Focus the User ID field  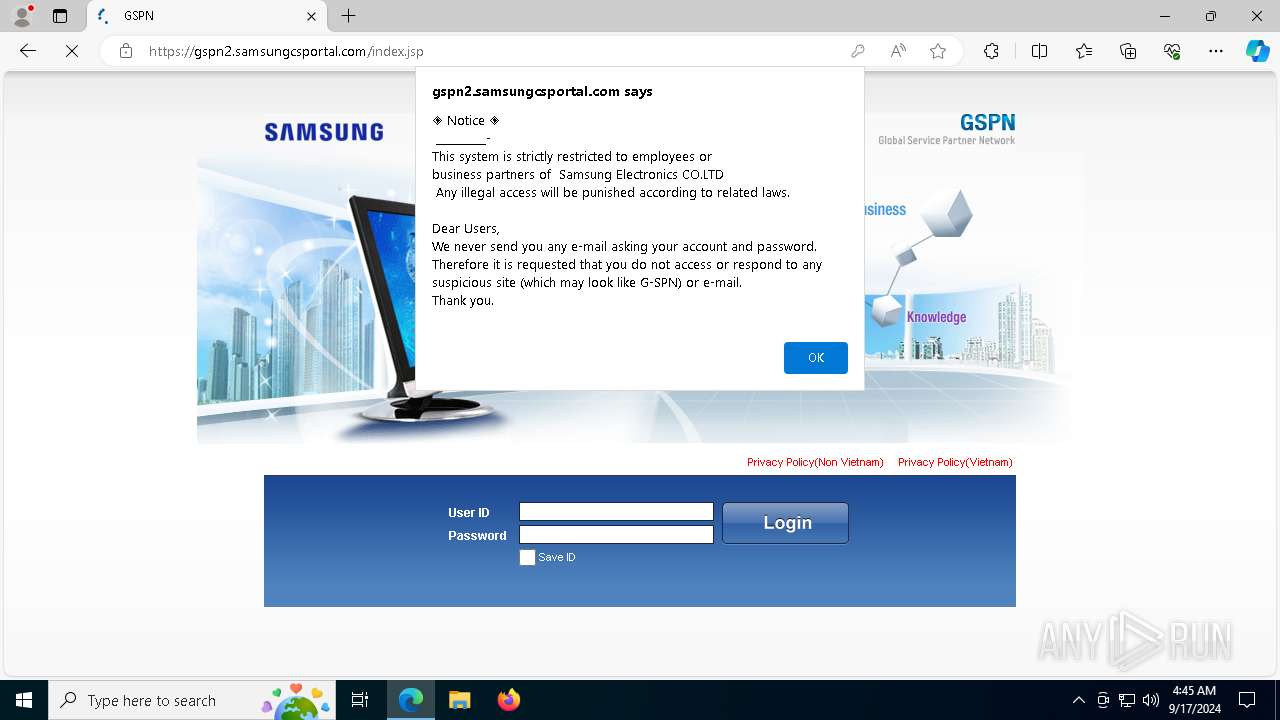pos(616,512)
